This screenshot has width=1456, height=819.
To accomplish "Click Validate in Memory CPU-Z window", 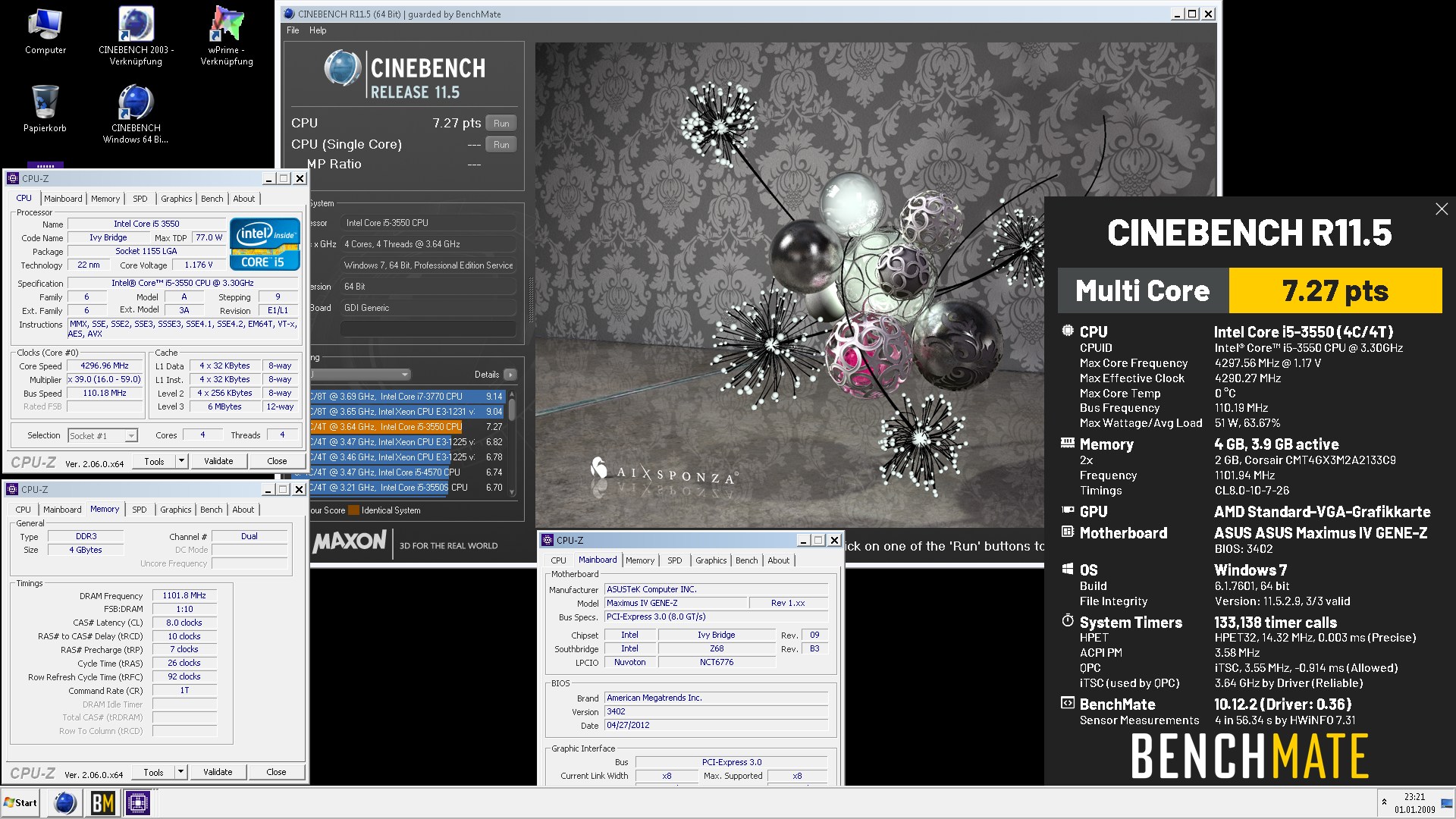I will coord(218,772).
